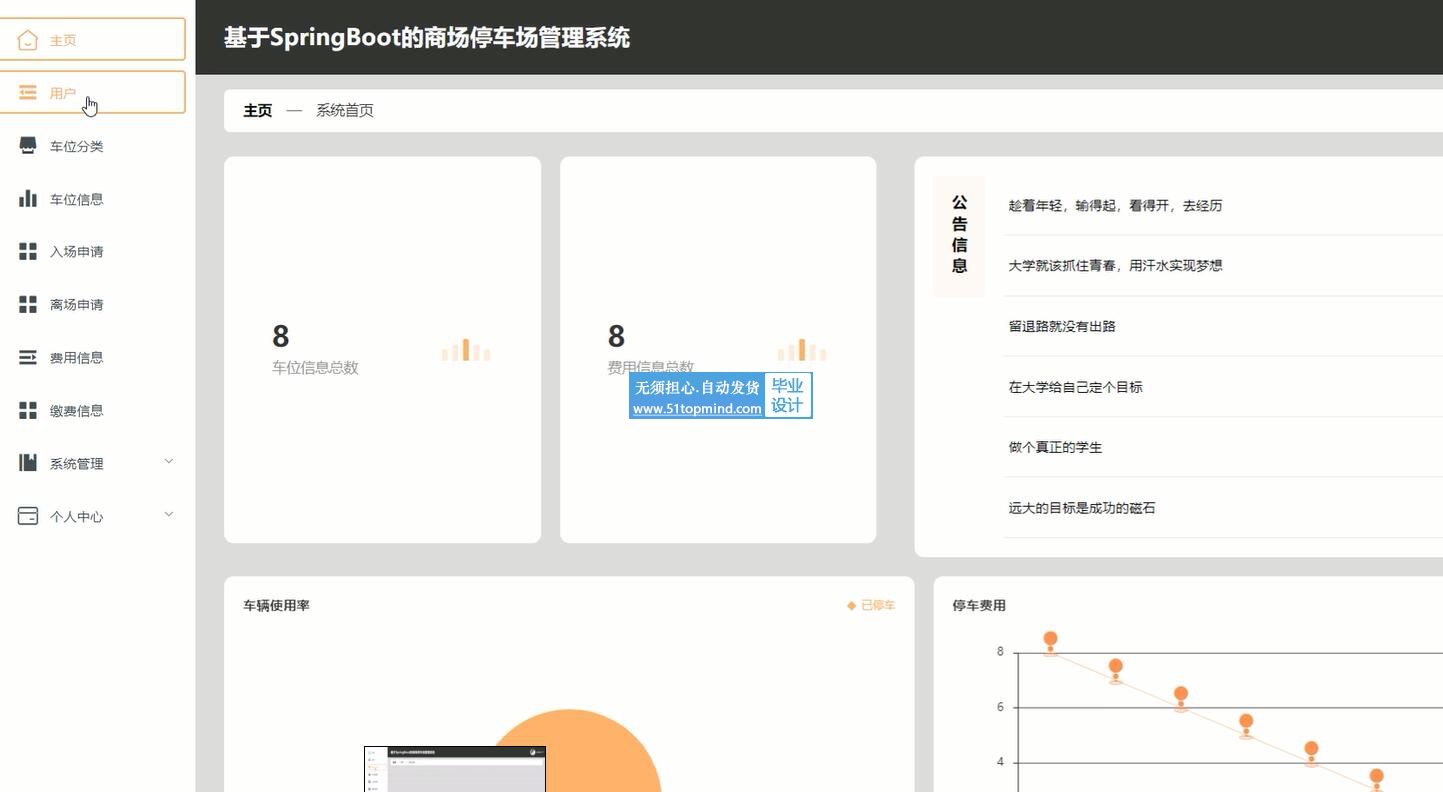Click the small screenshot thumbnail preview
The width and height of the screenshot is (1443, 792).
[455, 769]
